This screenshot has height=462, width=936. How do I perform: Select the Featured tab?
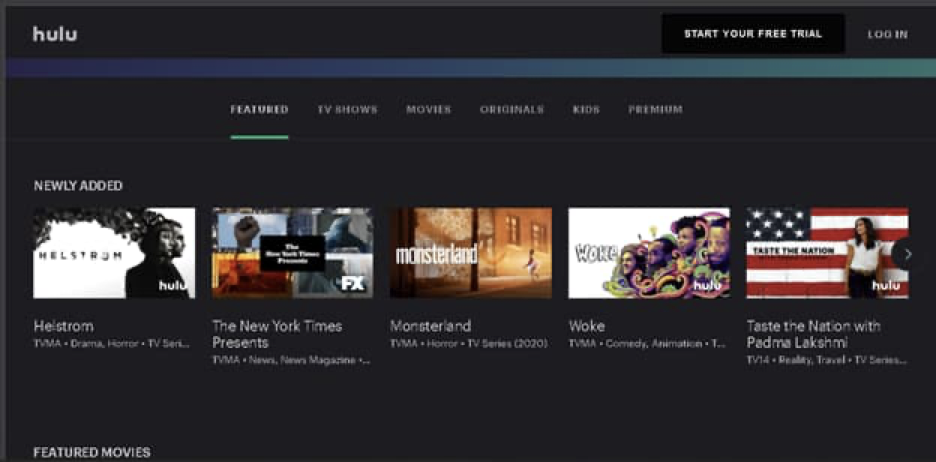(x=259, y=110)
